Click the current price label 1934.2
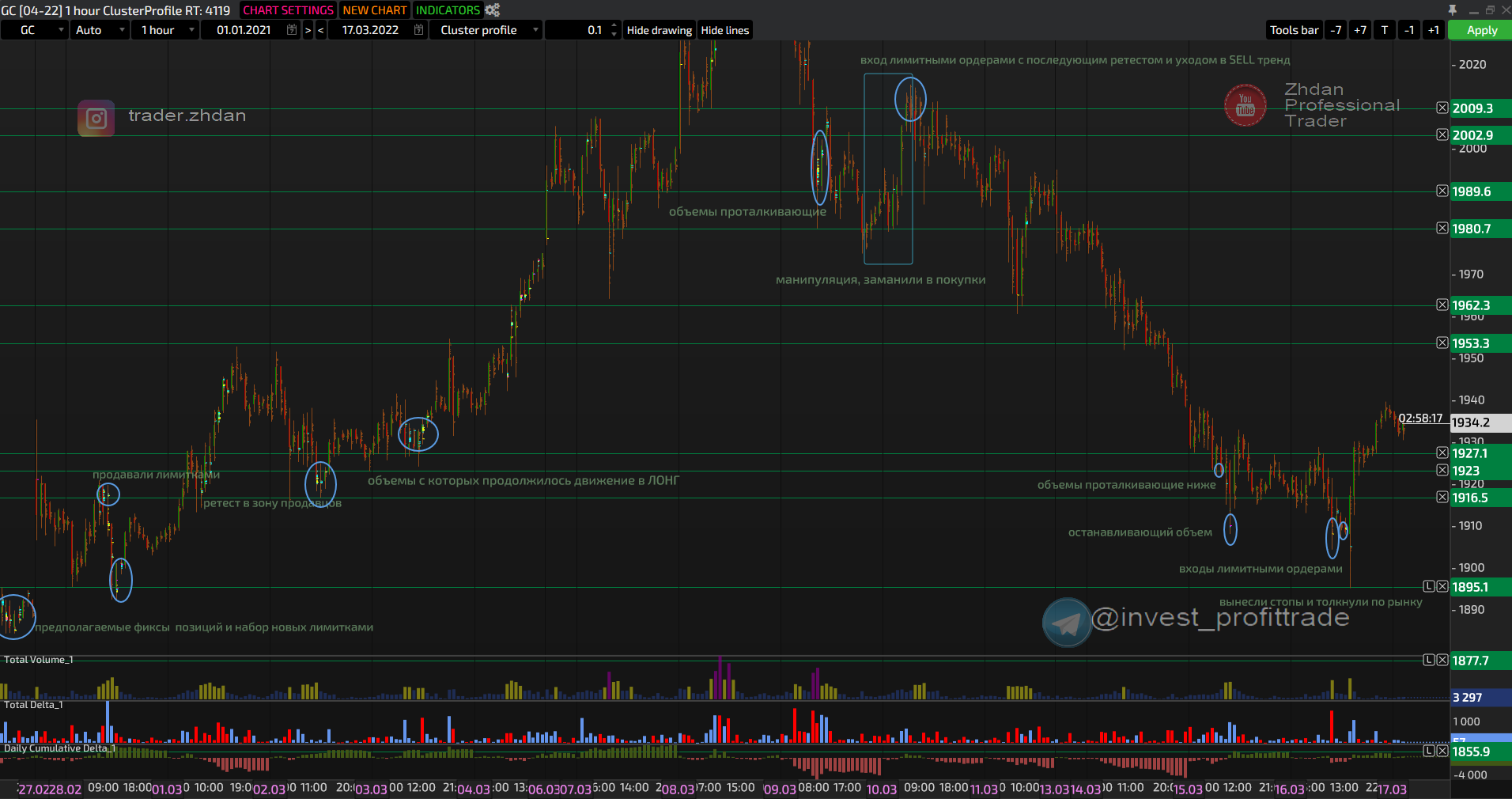Screen dimensions: 1512x799 [1480, 423]
